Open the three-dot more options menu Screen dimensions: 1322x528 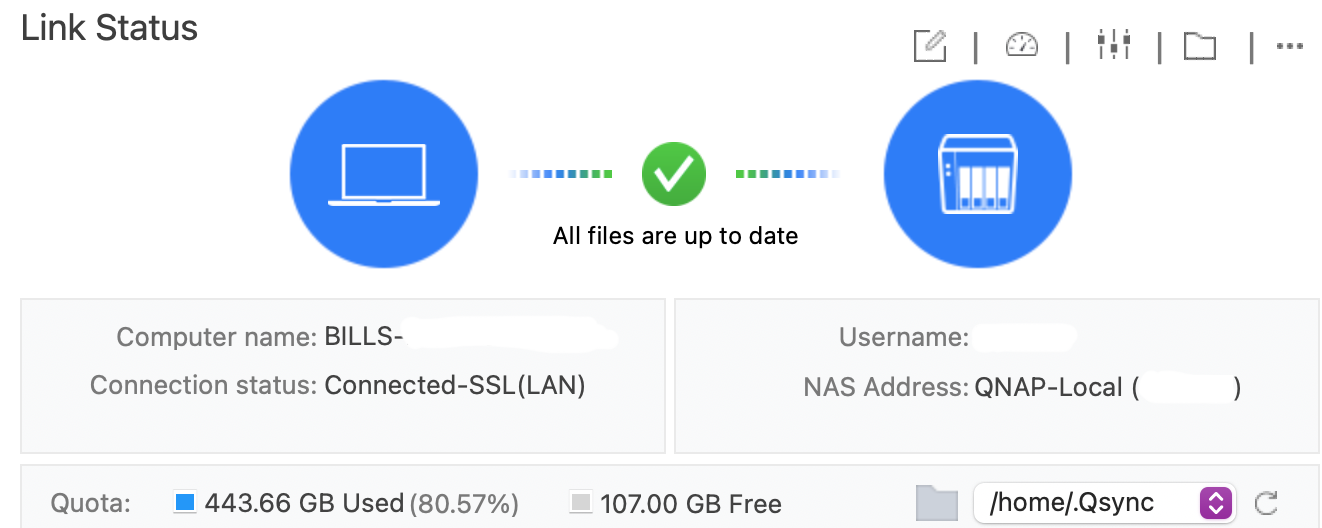tap(1290, 46)
